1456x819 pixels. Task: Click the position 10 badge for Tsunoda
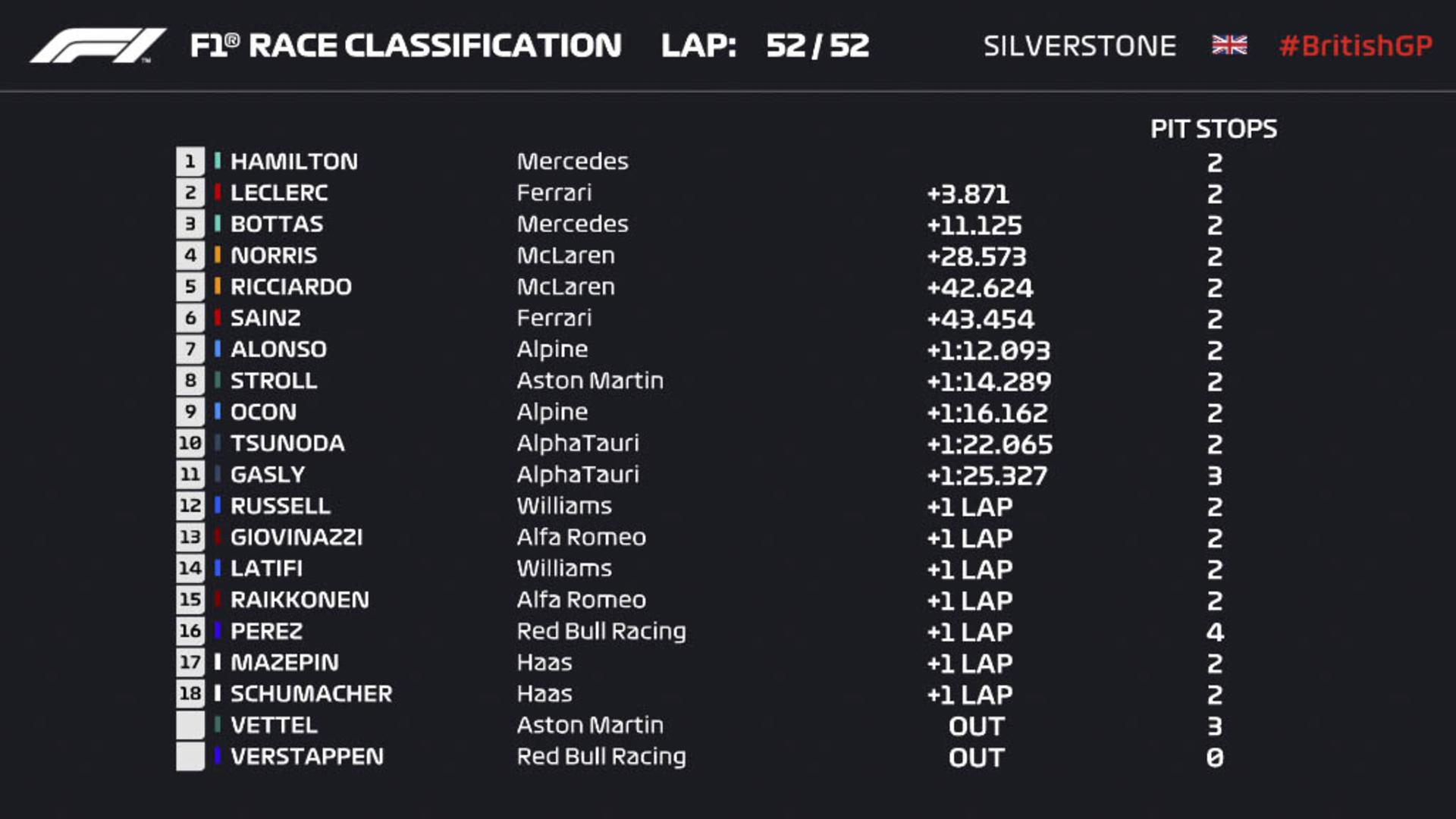(x=190, y=444)
